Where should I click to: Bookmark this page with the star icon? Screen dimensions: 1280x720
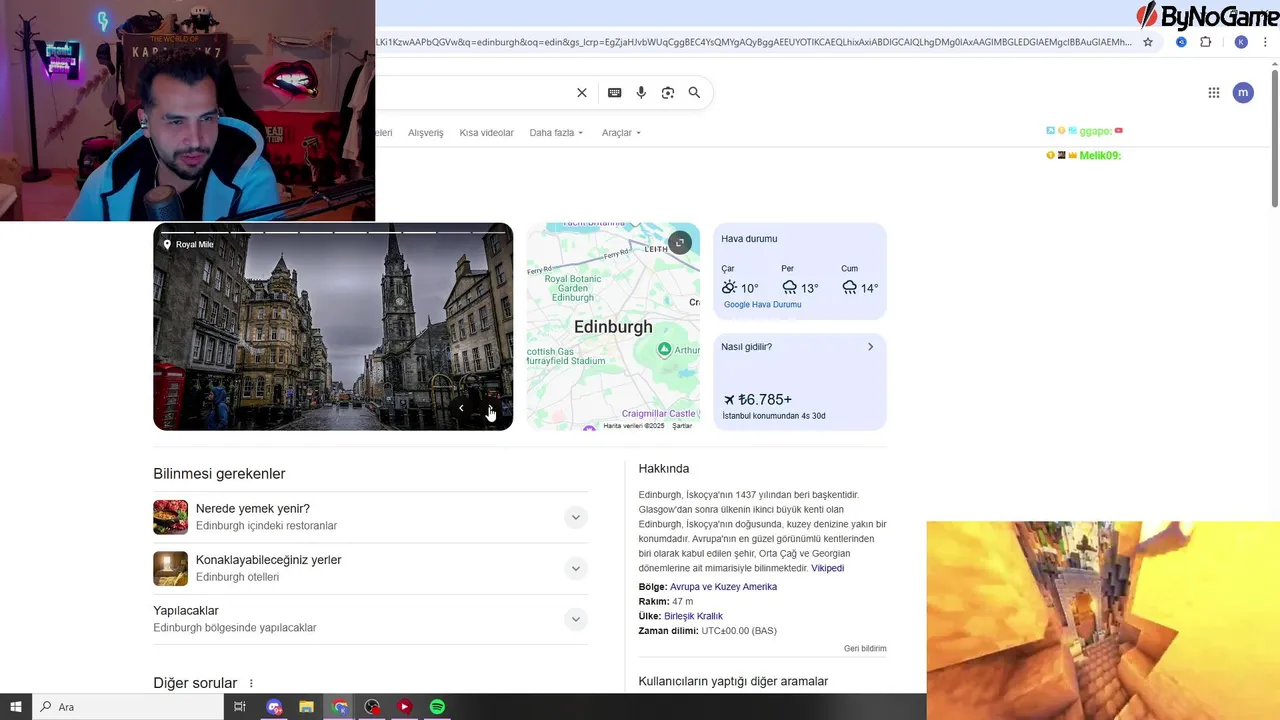click(x=1148, y=42)
